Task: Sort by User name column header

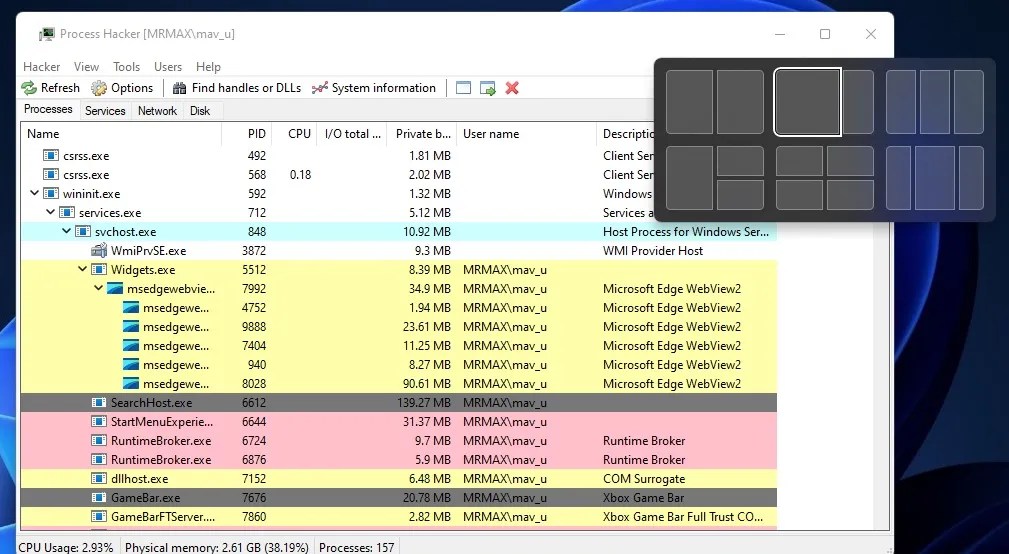Action: tap(526, 134)
